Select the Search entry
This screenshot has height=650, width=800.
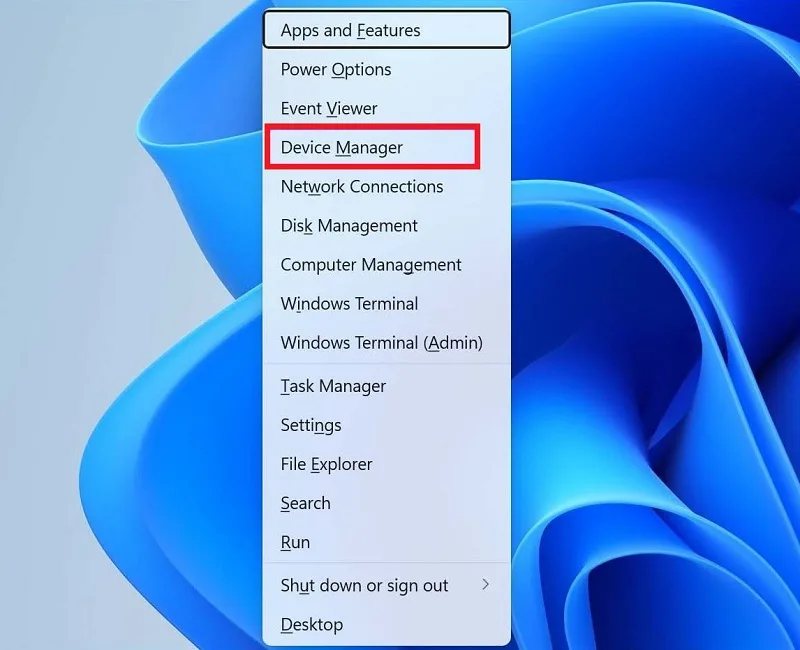(x=386, y=503)
